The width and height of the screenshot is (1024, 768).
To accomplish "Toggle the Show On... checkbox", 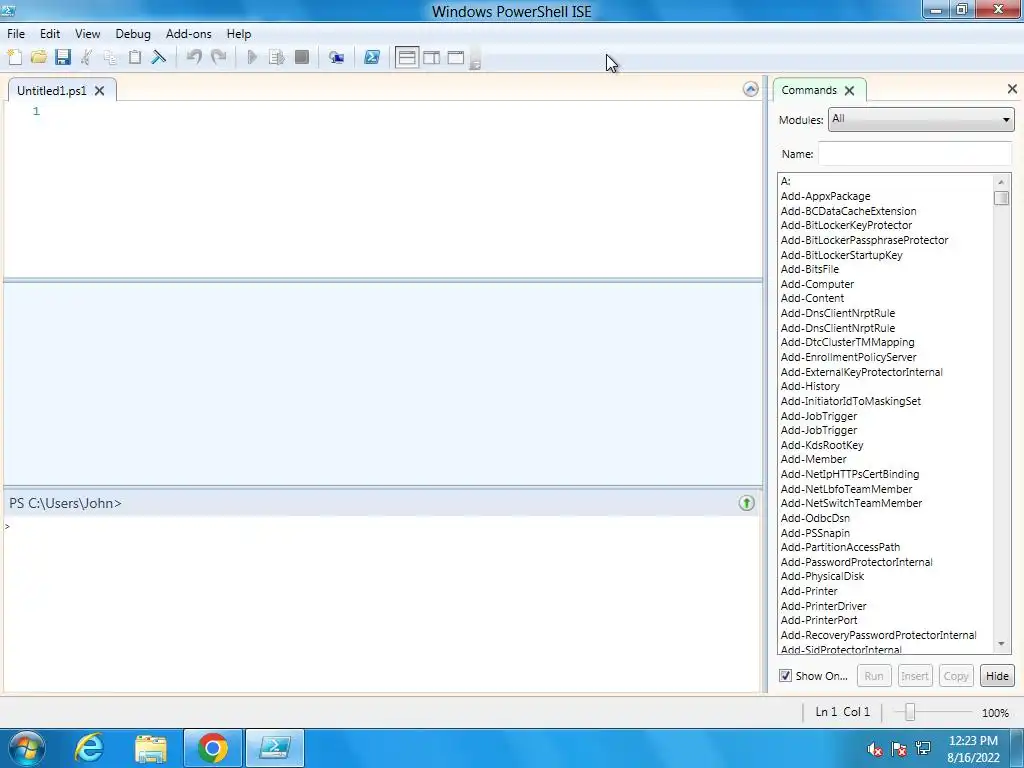I will click(785, 676).
